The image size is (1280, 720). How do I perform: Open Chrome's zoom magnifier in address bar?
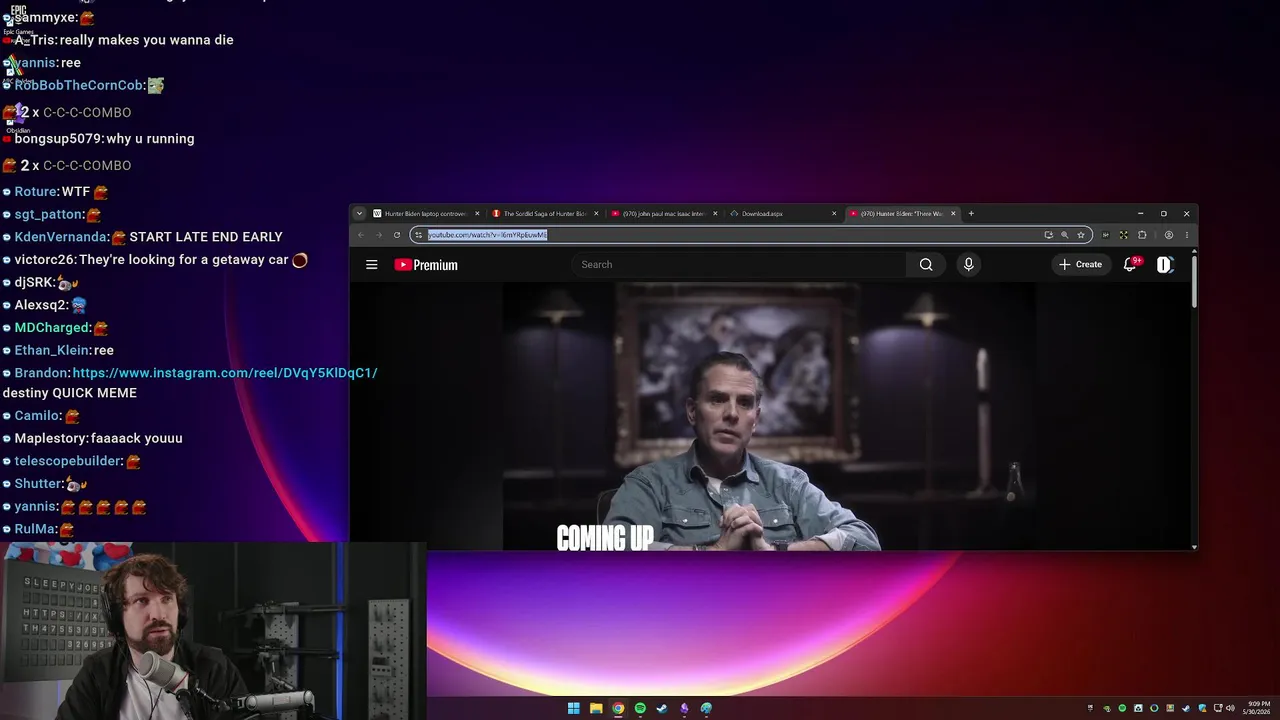point(1064,235)
